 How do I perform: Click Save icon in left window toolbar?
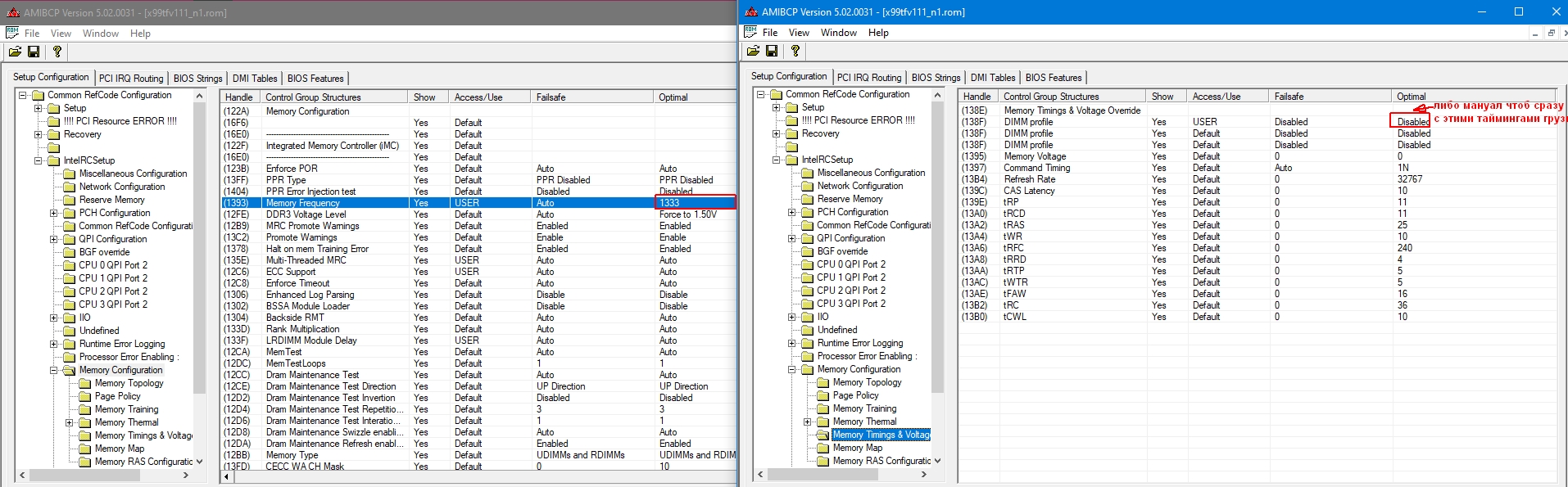tap(34, 52)
